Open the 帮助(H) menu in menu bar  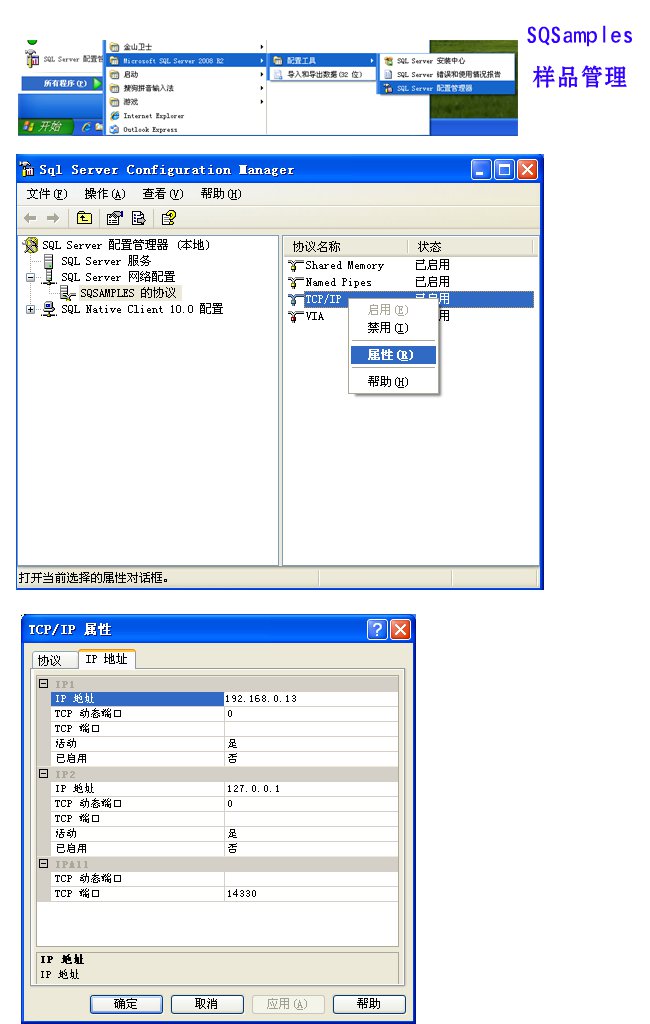(221, 194)
